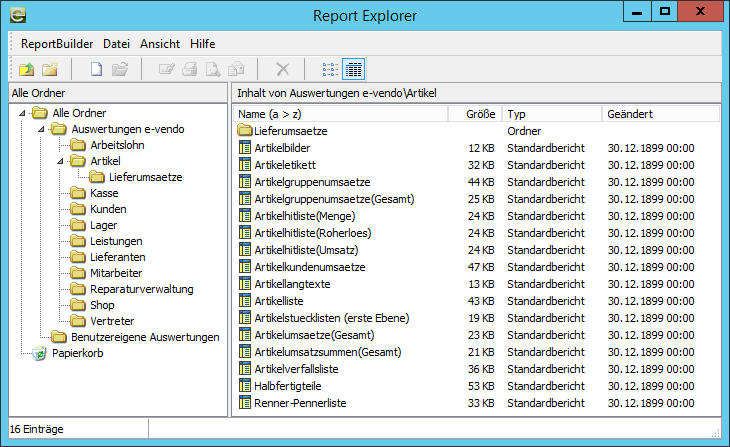Click the print preview toolbar icon
The image size is (730, 447).
point(213,69)
